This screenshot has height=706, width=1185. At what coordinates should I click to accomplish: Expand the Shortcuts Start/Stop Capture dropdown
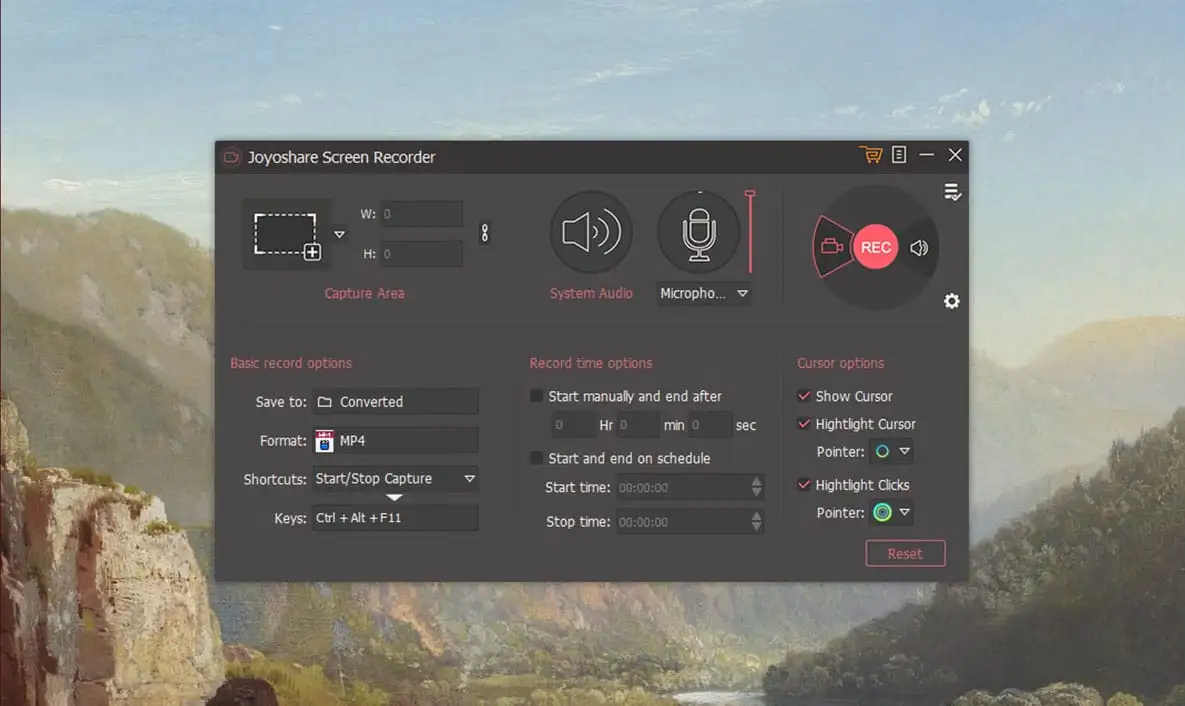point(469,479)
